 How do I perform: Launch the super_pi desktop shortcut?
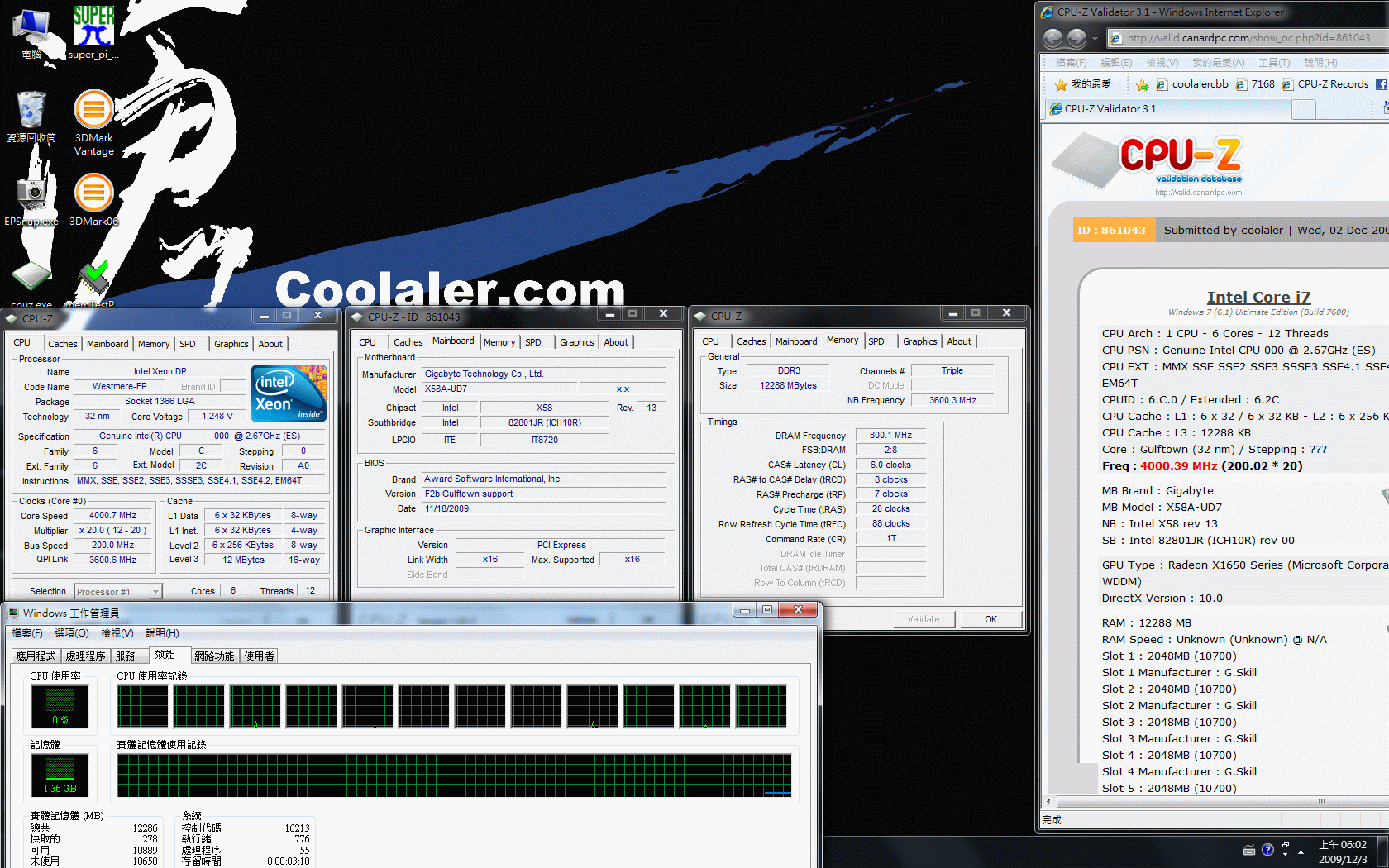click(x=93, y=33)
